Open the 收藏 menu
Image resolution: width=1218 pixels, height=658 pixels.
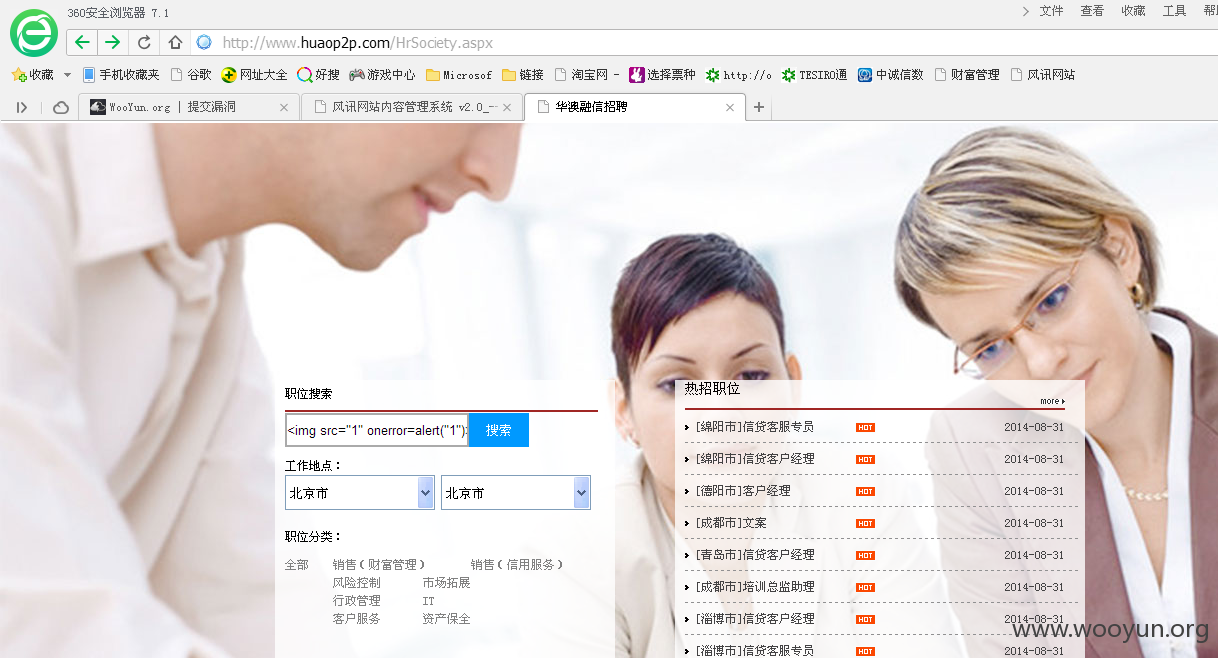[1133, 11]
